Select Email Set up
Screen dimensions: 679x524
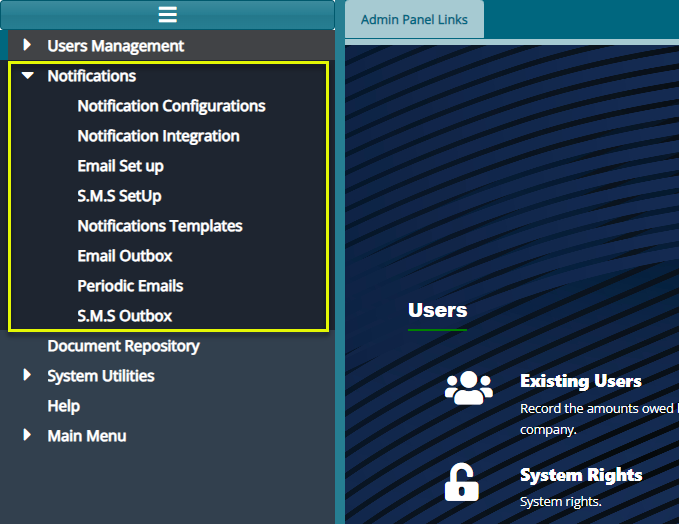[x=120, y=166]
